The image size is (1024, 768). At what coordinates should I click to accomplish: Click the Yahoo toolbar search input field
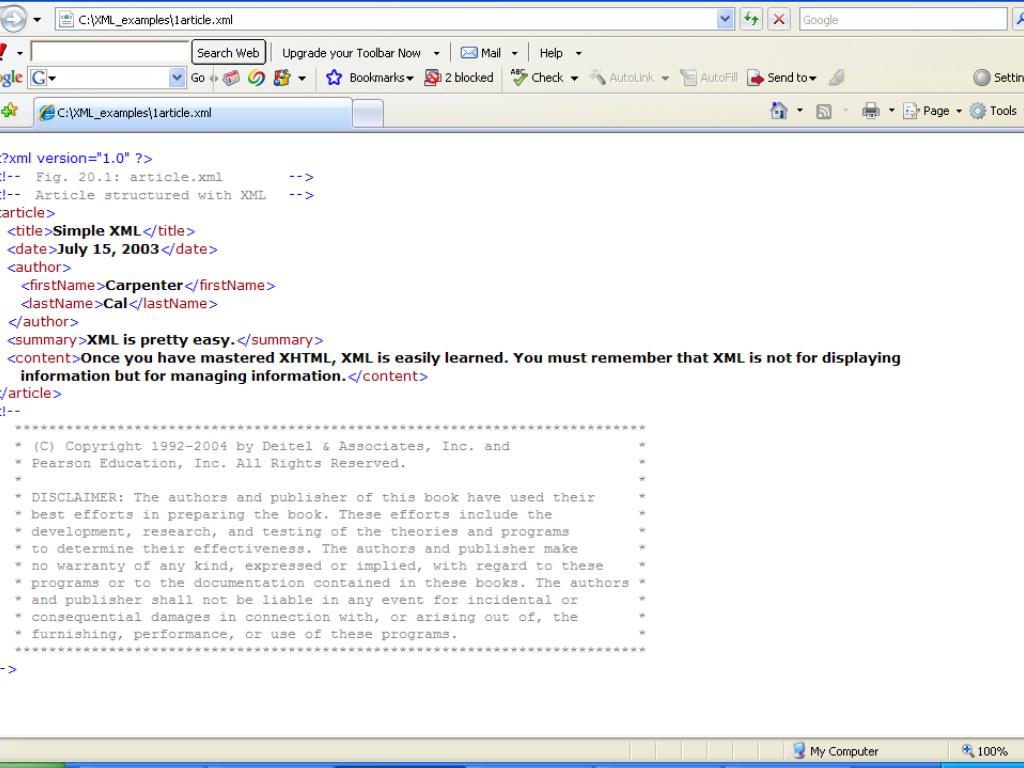(110, 52)
